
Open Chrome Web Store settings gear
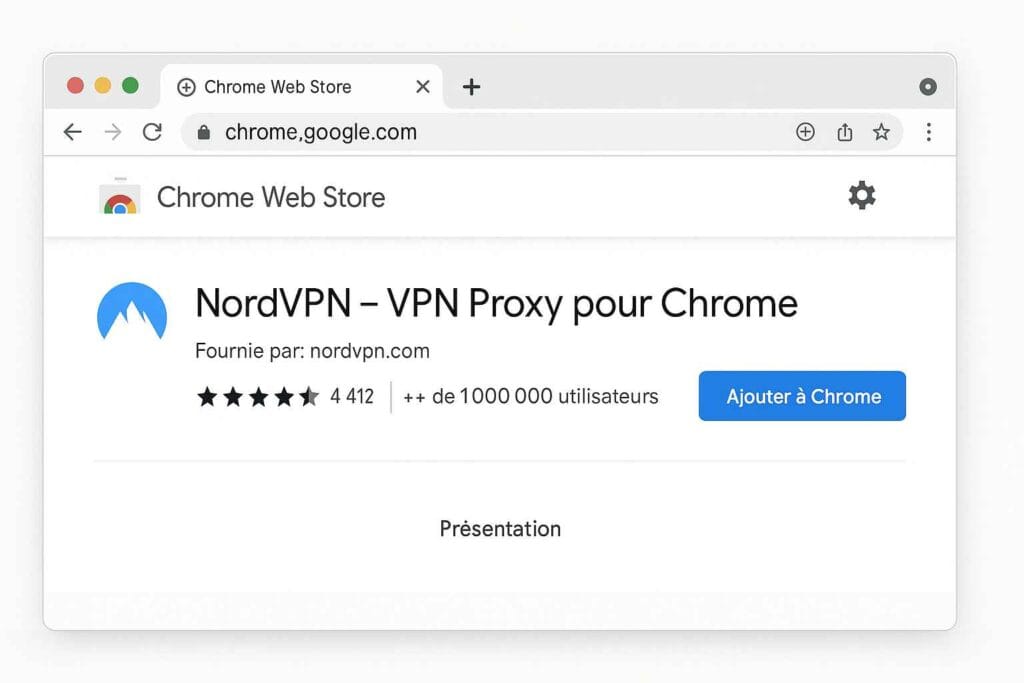tap(862, 196)
